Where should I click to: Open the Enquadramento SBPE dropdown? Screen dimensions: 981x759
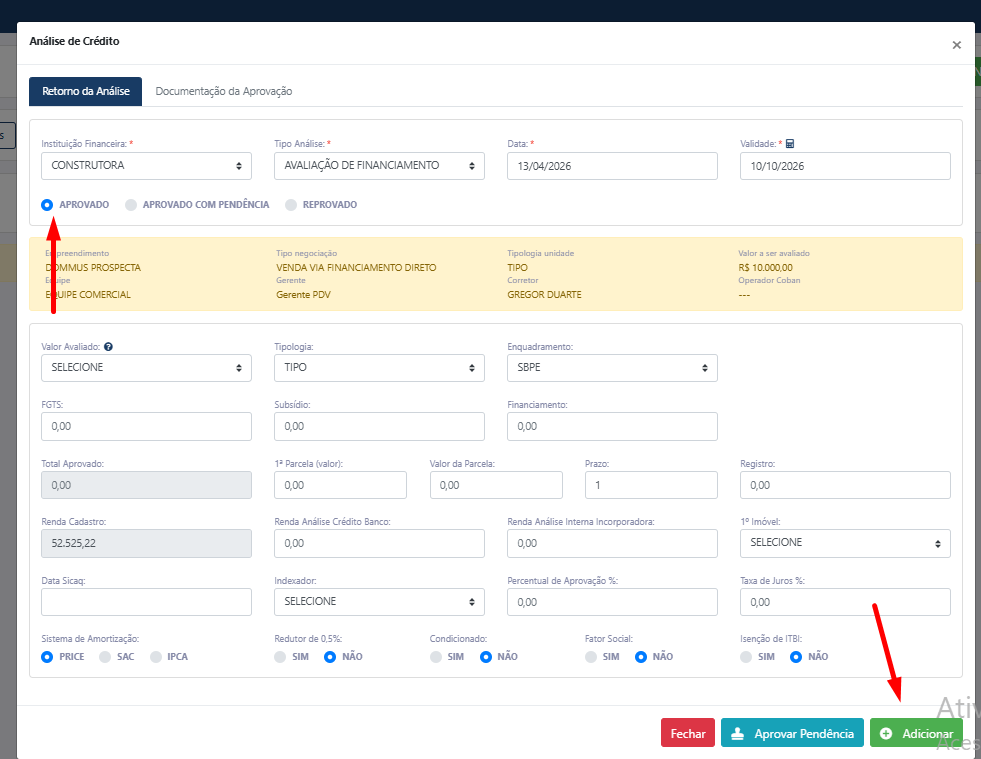click(x=612, y=368)
